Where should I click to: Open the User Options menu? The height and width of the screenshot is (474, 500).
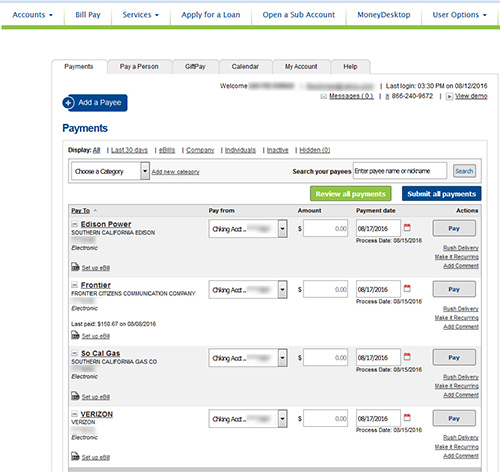[x=459, y=15]
